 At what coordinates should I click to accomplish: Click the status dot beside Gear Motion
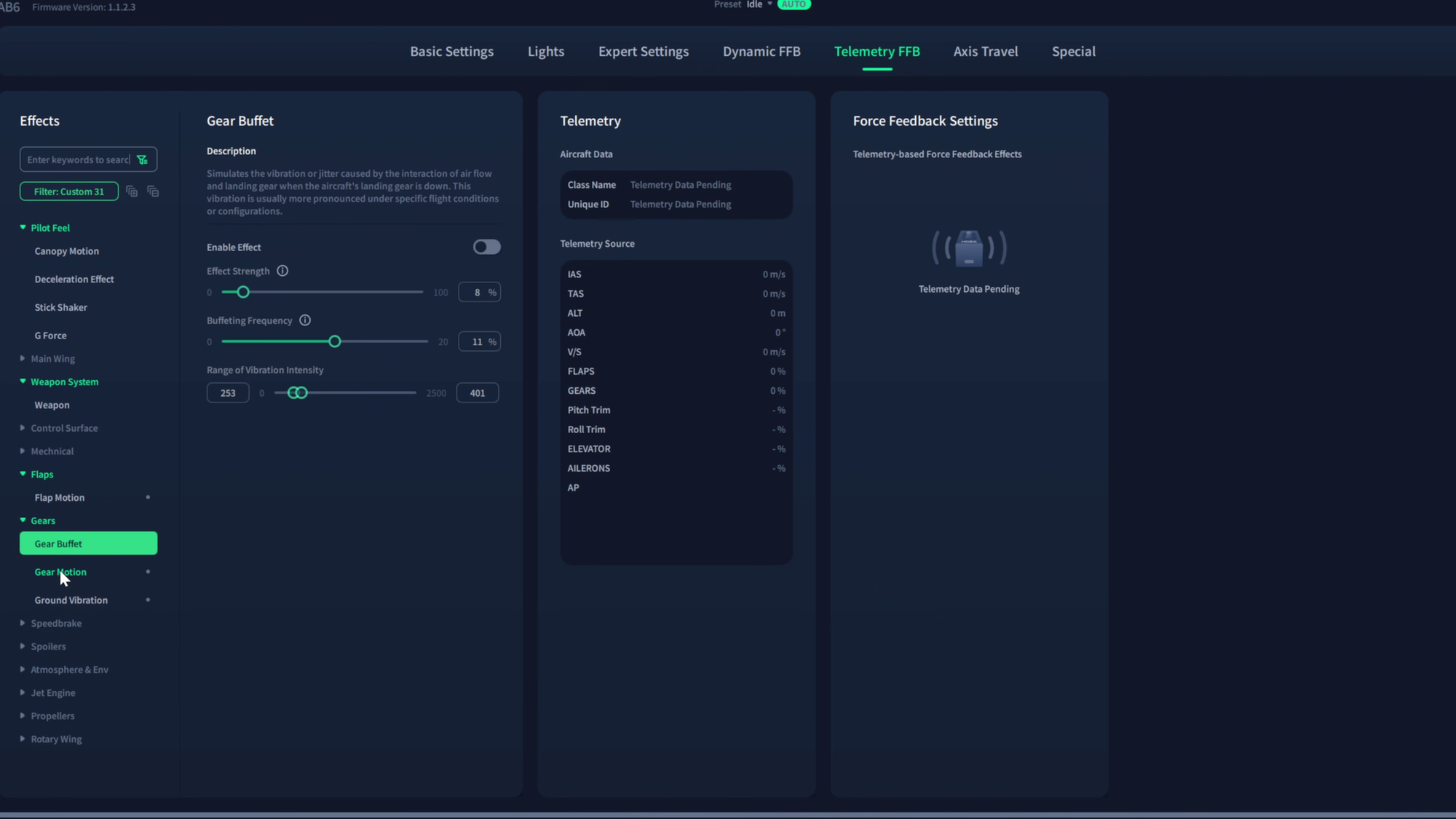pos(148,571)
